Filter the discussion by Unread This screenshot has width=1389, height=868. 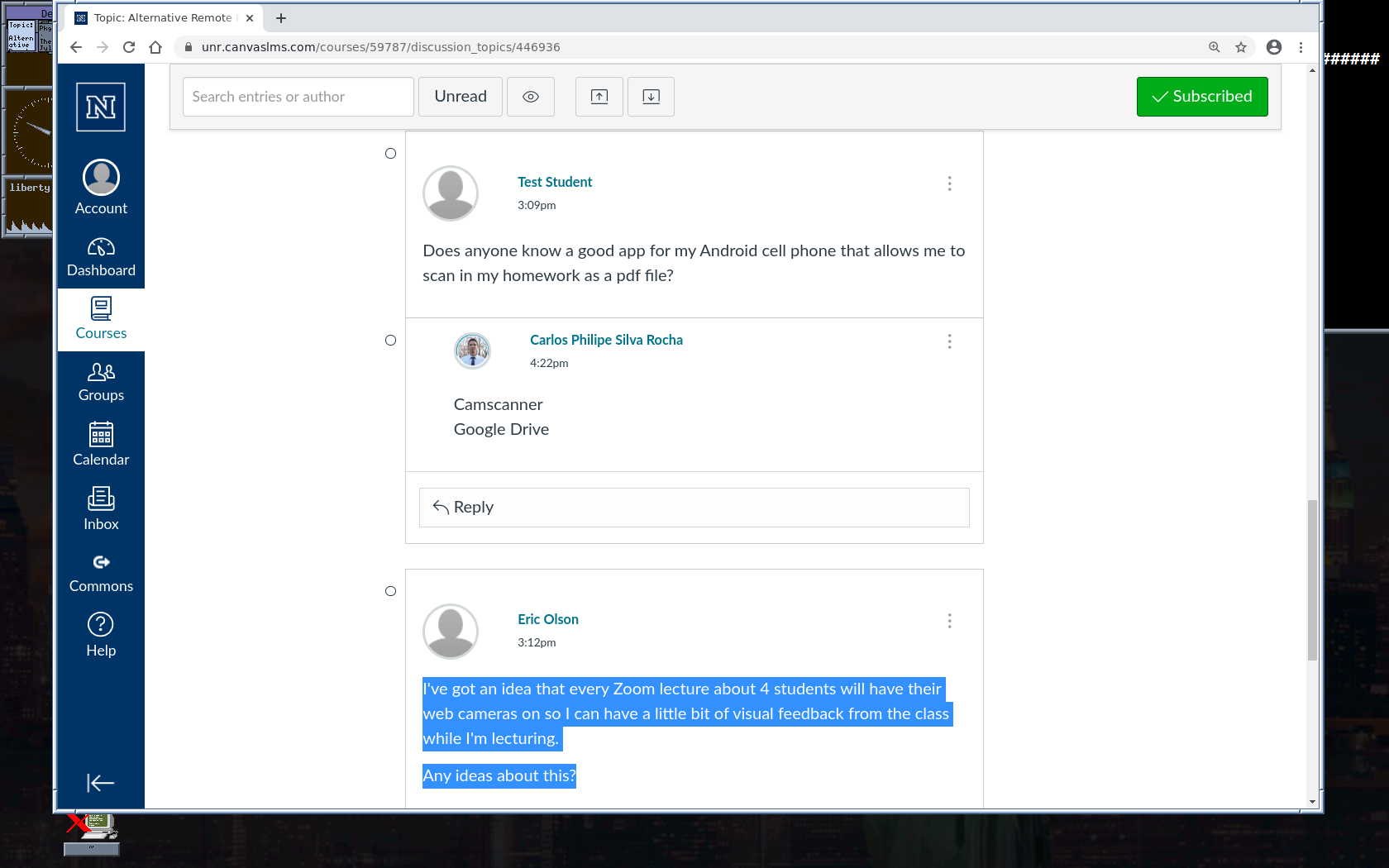(x=461, y=97)
